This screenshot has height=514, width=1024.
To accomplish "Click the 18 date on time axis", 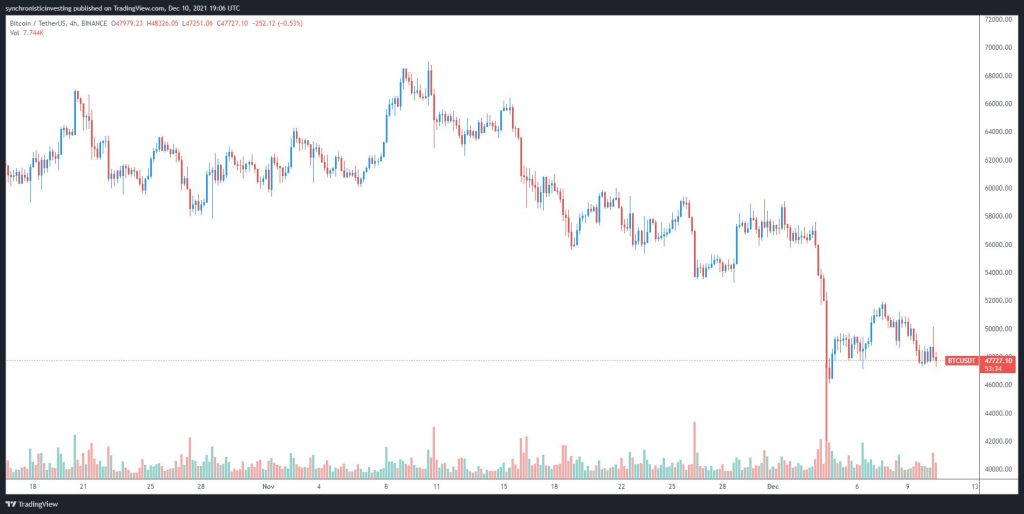I will coord(33,487).
